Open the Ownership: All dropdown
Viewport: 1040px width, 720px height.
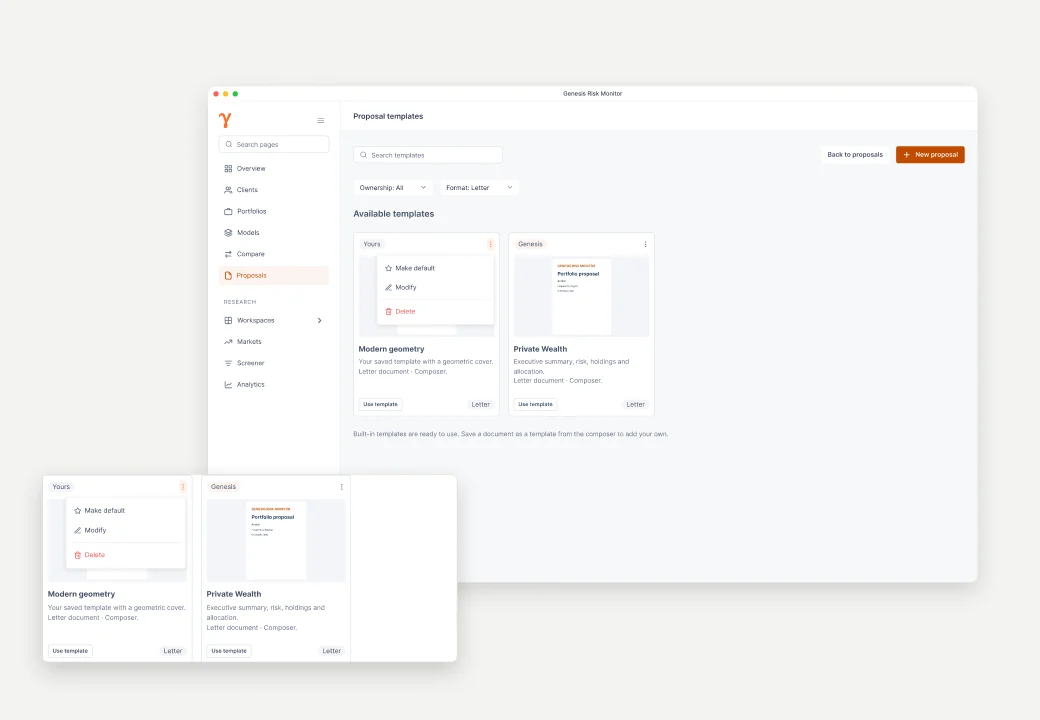[x=393, y=188]
